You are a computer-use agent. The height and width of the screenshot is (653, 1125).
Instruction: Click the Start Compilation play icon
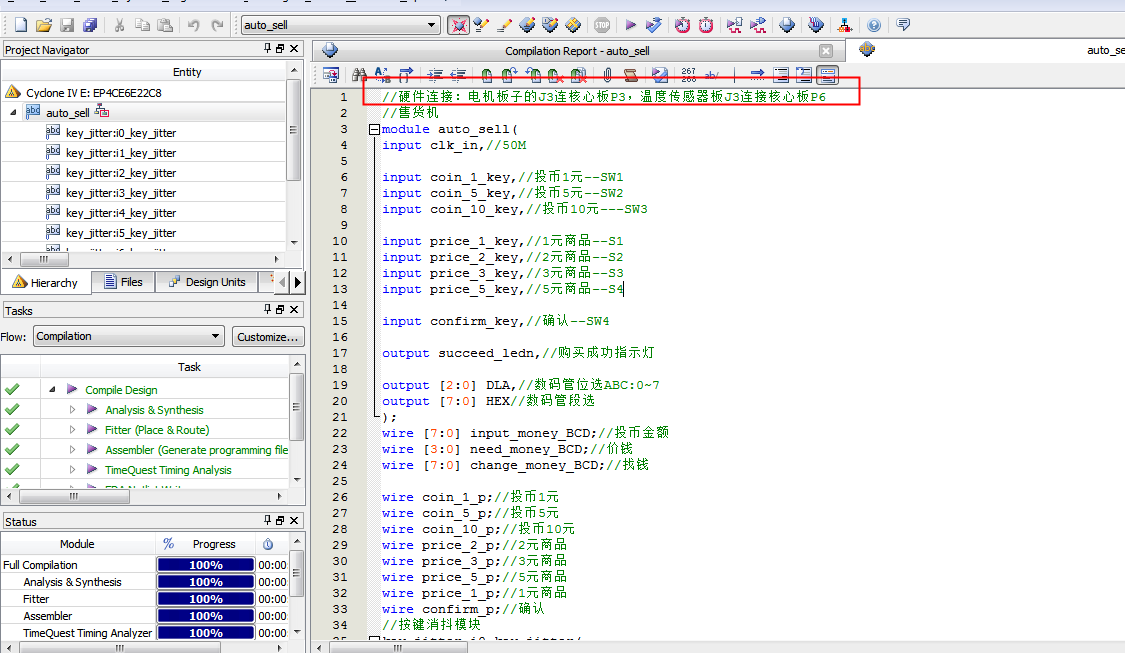point(630,25)
